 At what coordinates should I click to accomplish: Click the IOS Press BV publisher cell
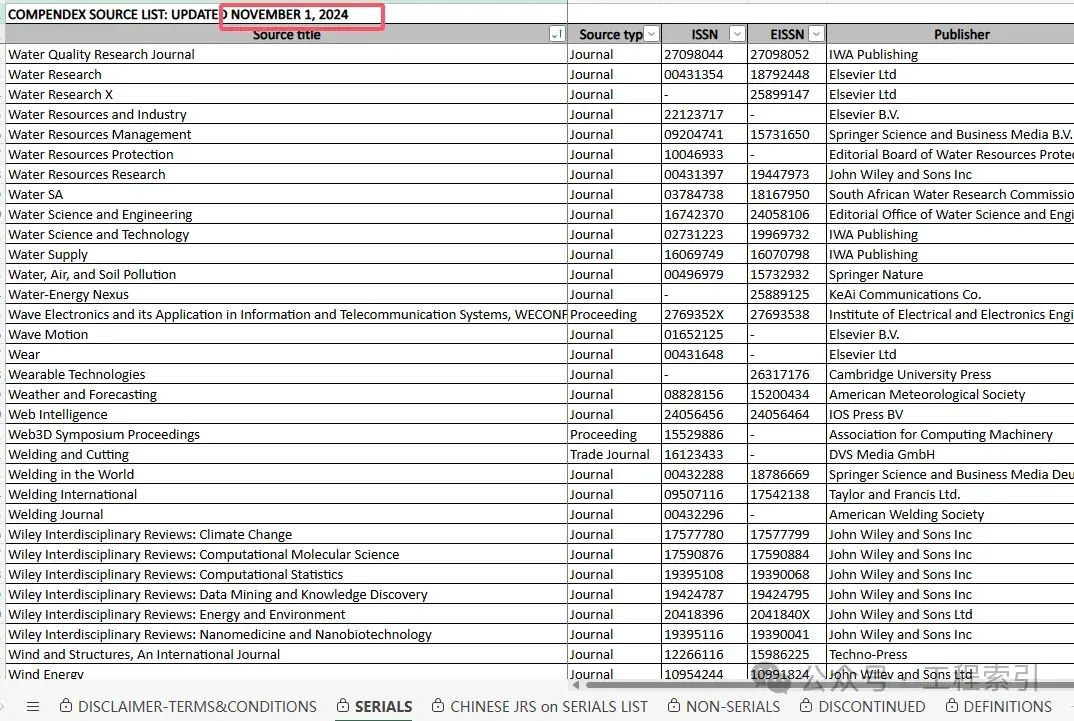click(x=951, y=414)
